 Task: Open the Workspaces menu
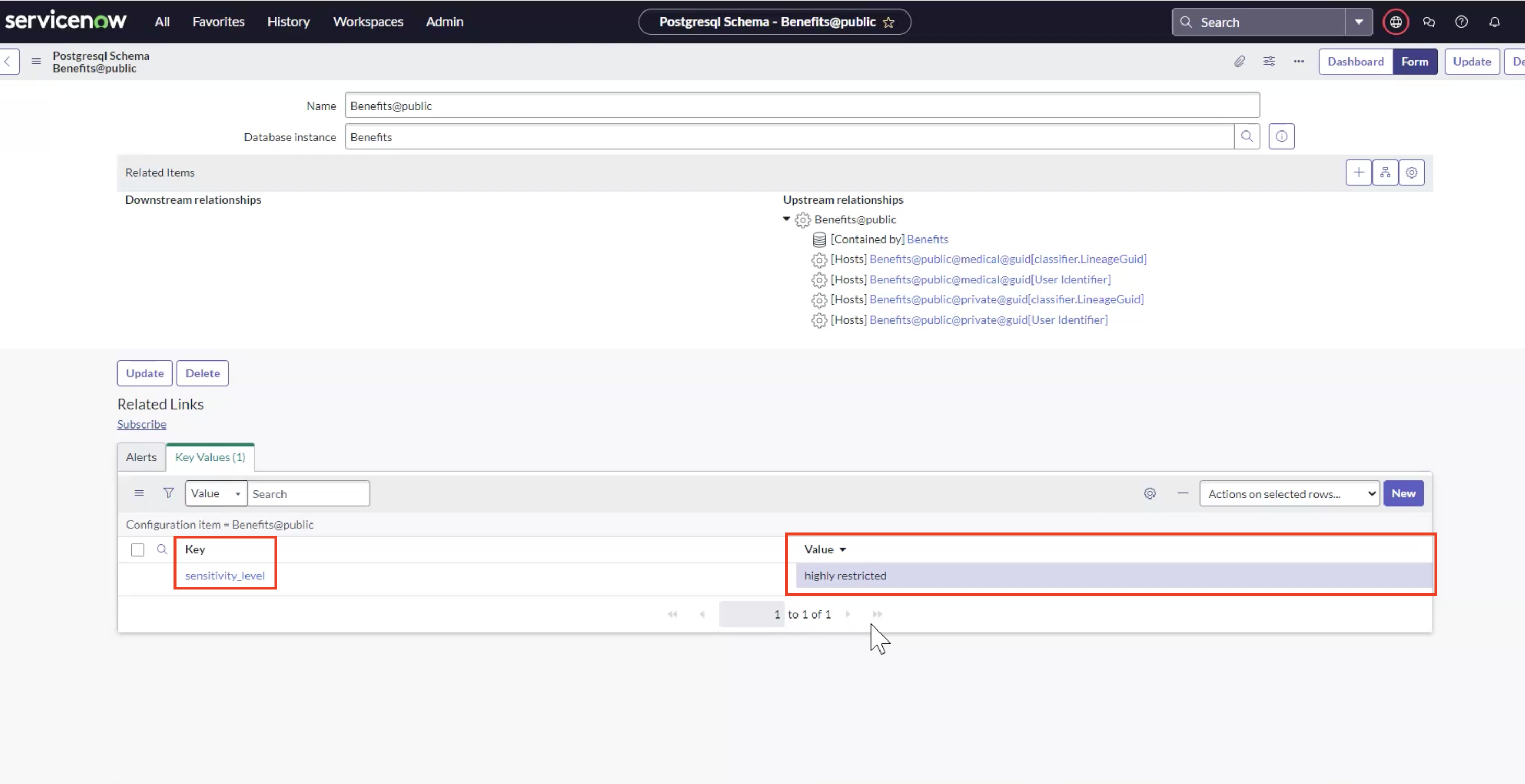pyautogui.click(x=368, y=21)
